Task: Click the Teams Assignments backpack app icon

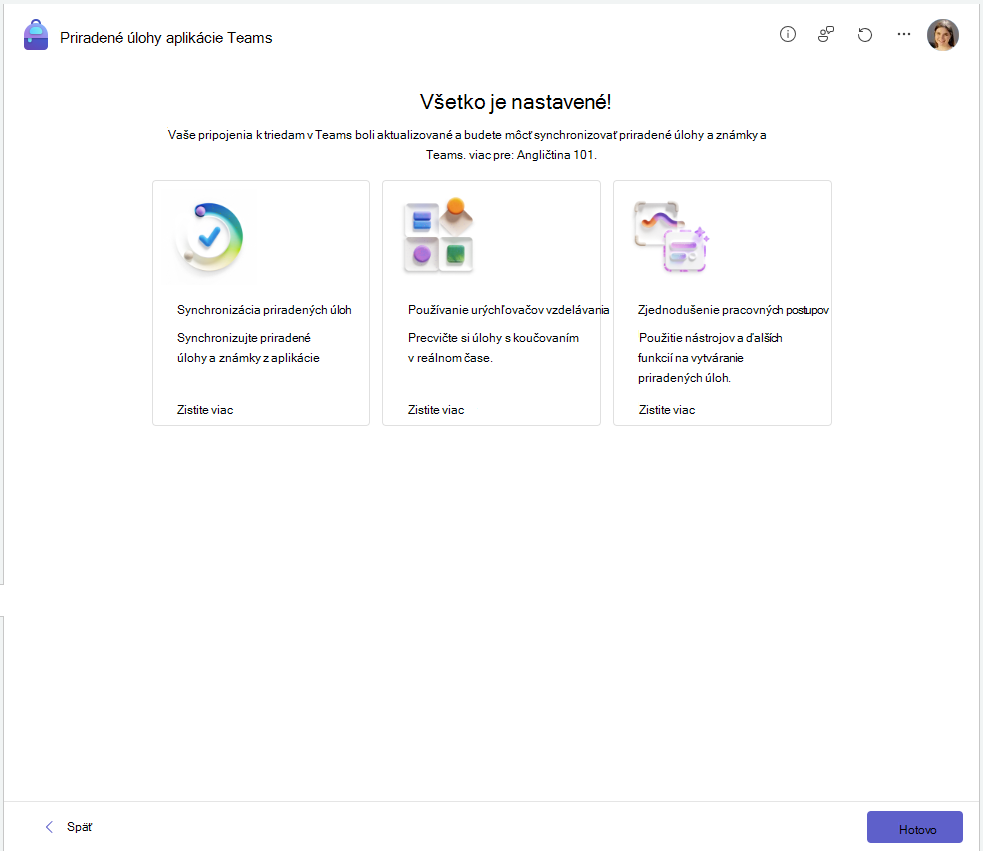Action: (x=36, y=35)
